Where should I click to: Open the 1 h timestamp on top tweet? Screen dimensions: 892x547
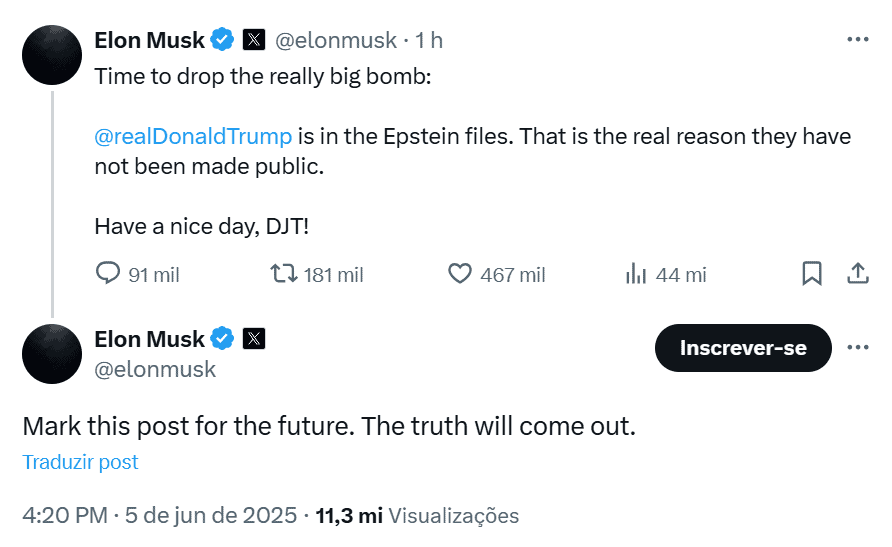pos(428,40)
